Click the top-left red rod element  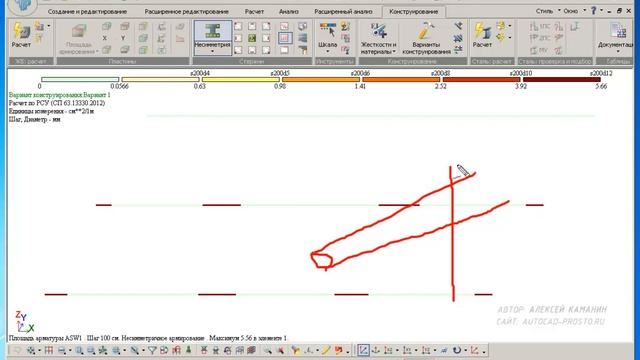104,205
